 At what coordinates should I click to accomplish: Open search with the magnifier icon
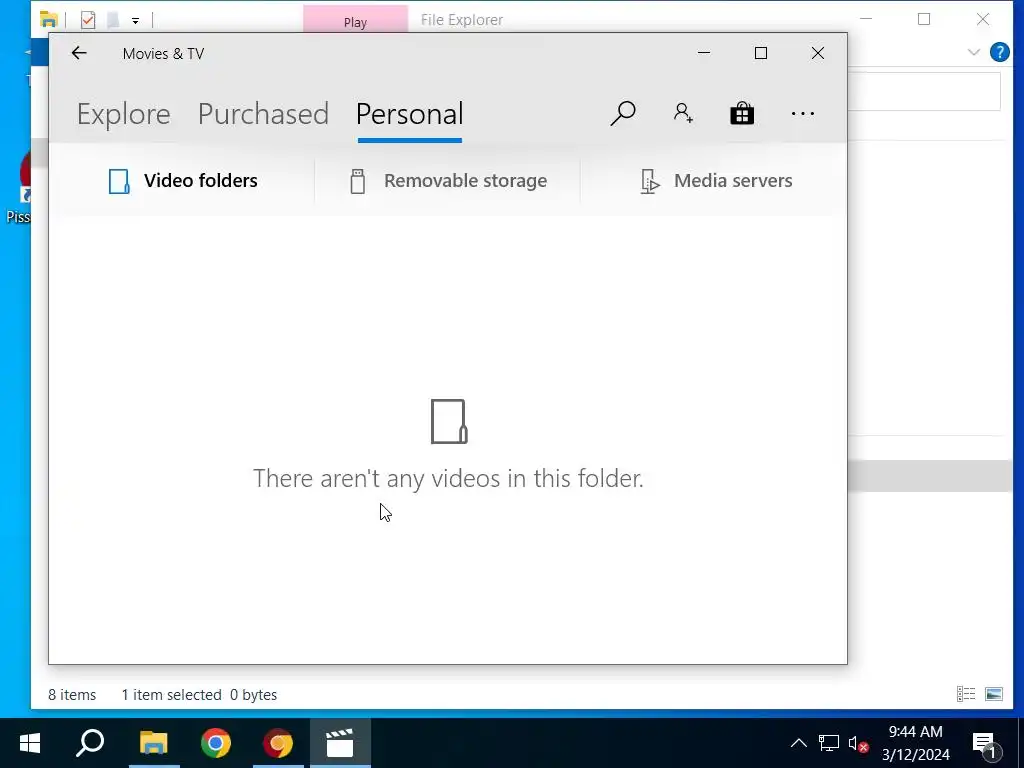click(x=623, y=114)
